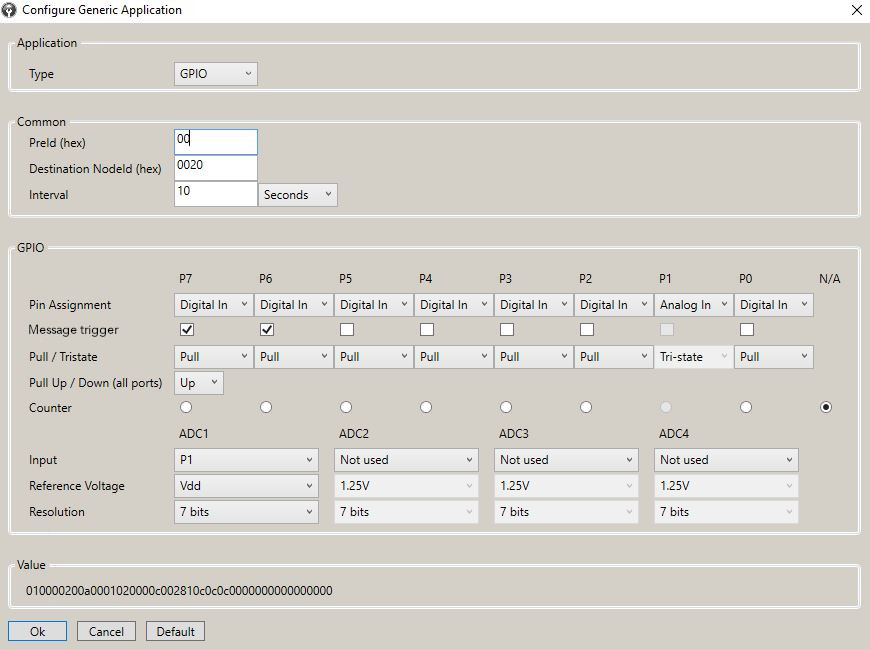Select the N/A Counter radio button

click(826, 407)
